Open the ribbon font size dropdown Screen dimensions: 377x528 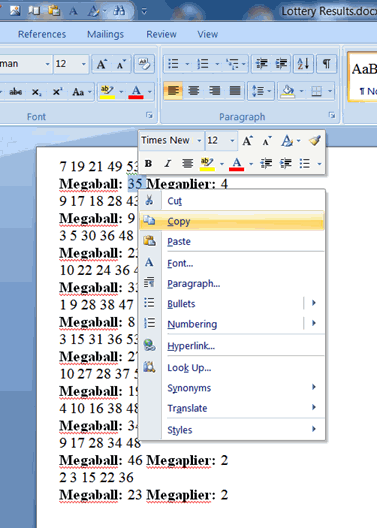tap(83, 64)
